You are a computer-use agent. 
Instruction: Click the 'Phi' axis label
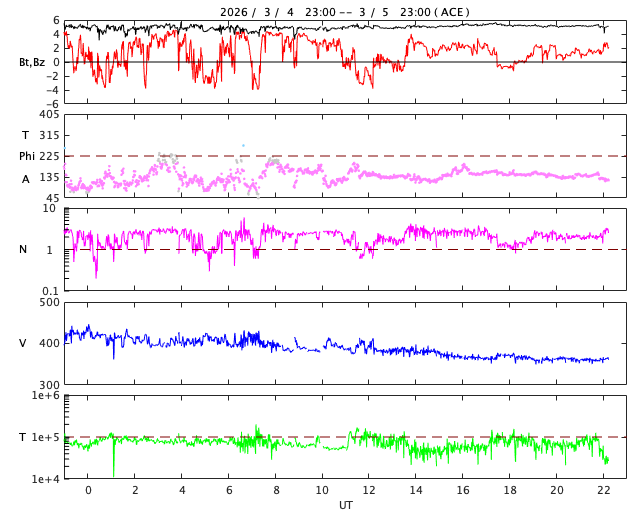(x=27, y=156)
